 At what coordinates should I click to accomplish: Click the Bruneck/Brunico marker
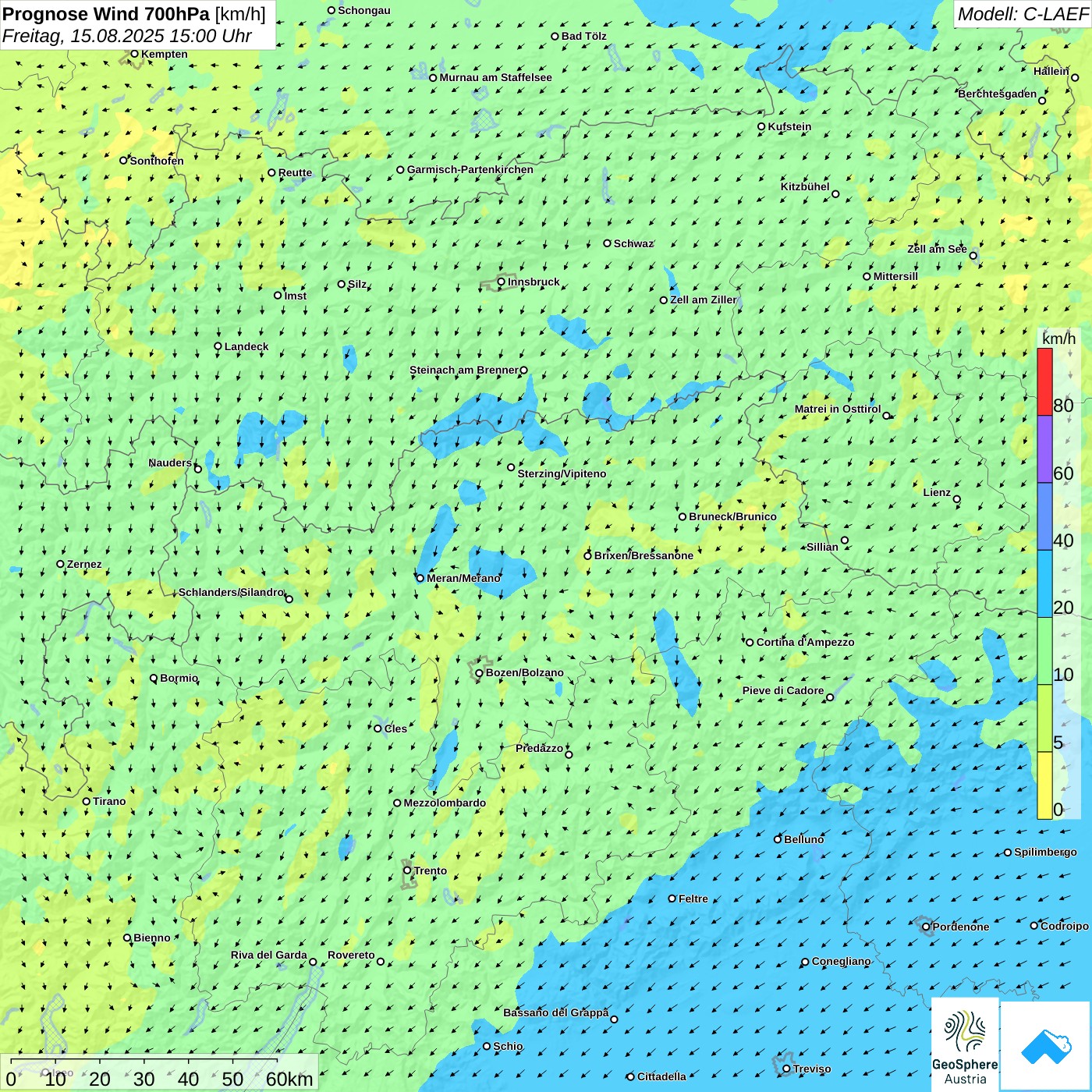(682, 516)
